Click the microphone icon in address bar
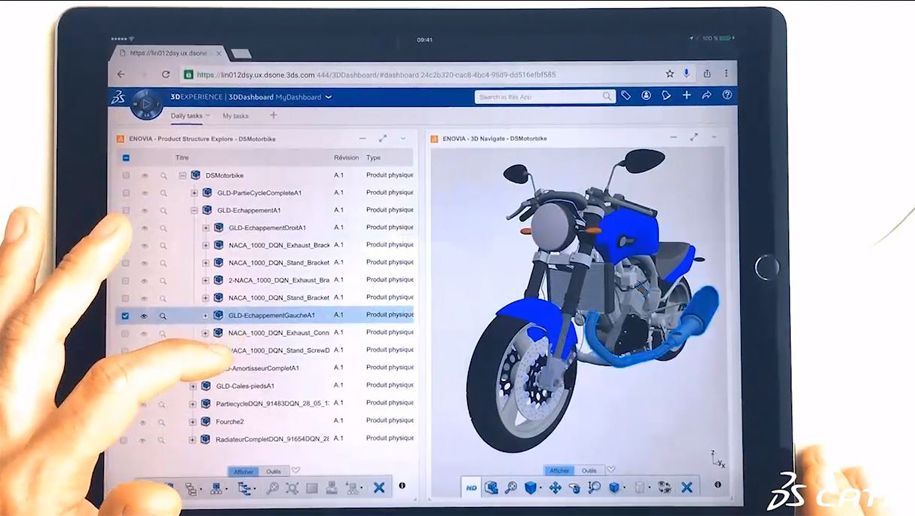This screenshot has width=915, height=516. coord(686,73)
